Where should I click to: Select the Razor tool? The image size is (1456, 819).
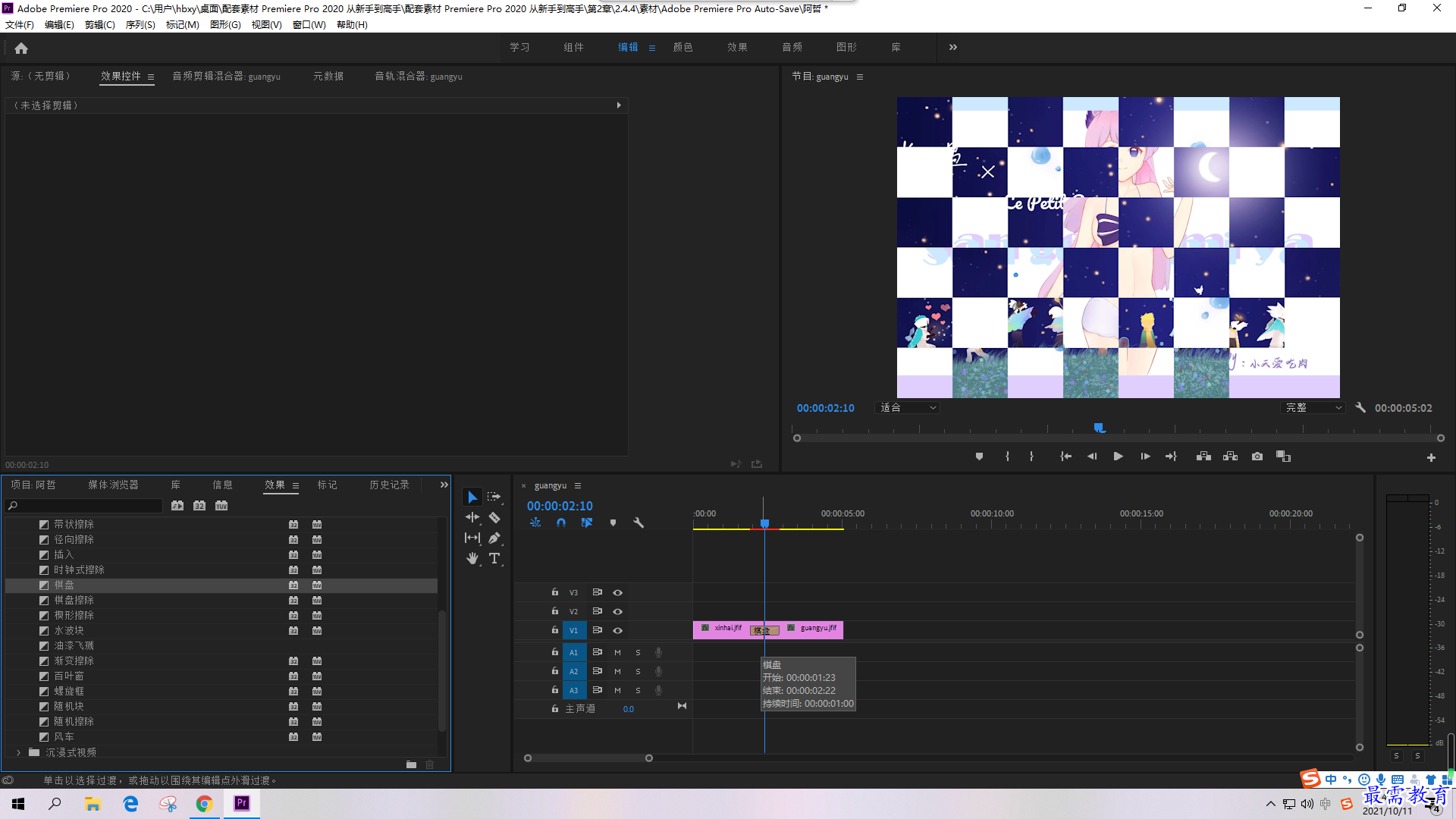pos(494,517)
